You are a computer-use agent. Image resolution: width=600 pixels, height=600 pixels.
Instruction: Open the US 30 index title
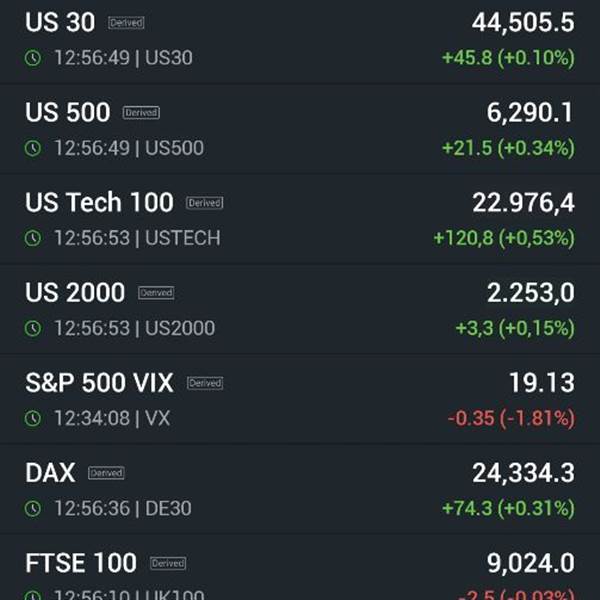pos(60,22)
